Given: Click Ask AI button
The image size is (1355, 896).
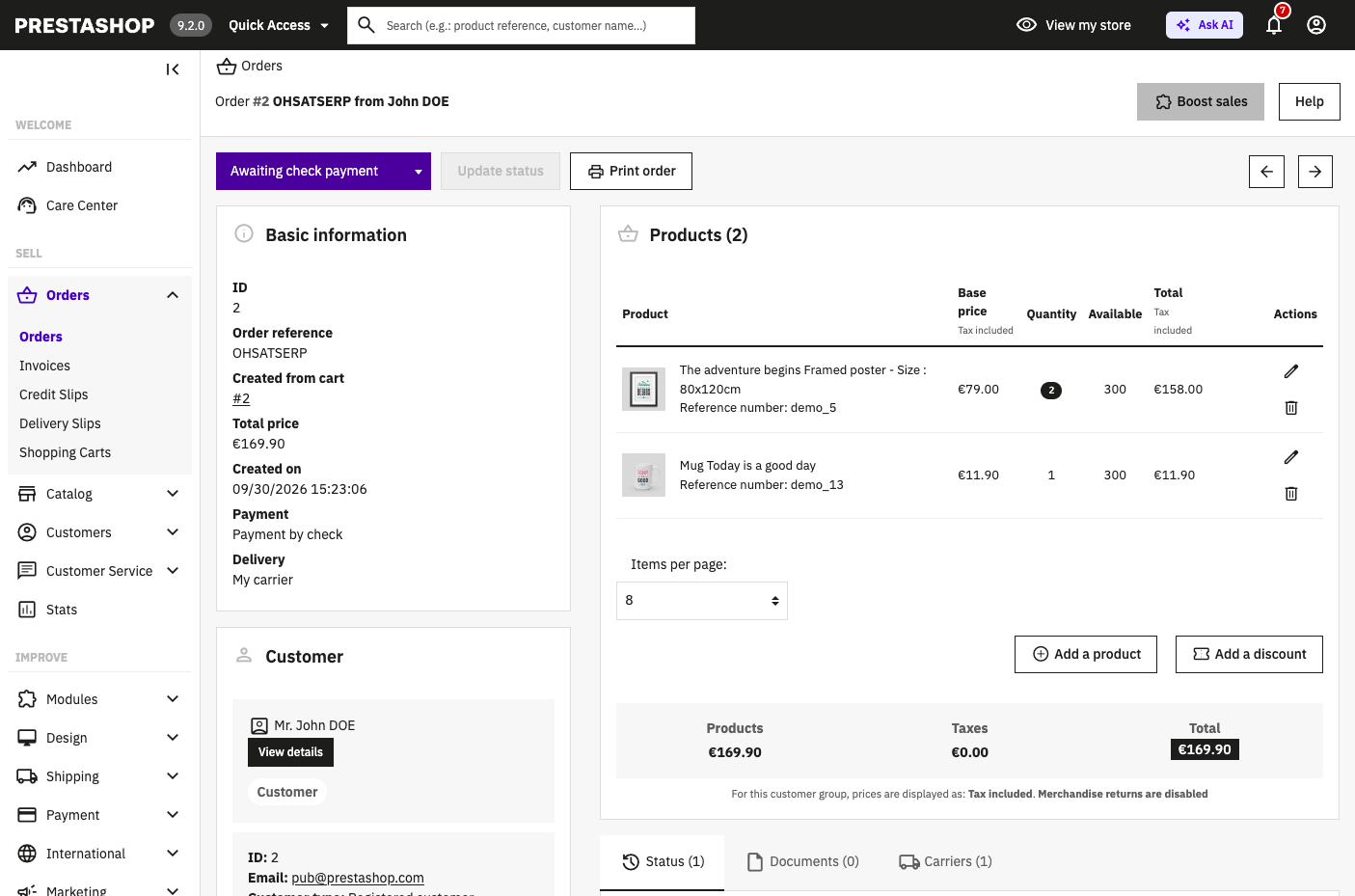Looking at the screenshot, I should pyautogui.click(x=1205, y=25).
